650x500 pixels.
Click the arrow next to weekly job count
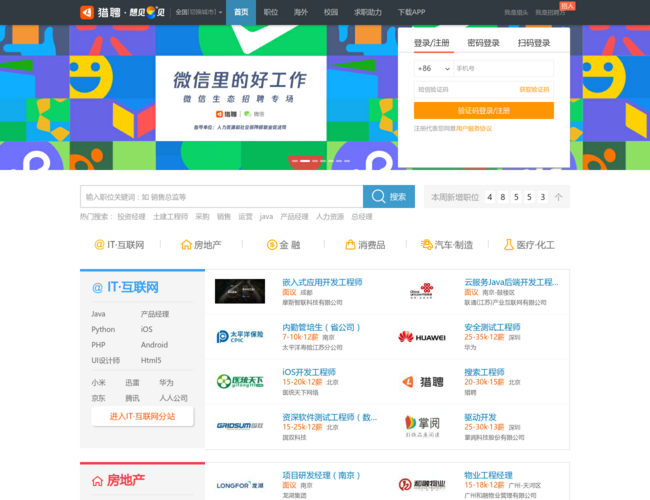pos(559,197)
